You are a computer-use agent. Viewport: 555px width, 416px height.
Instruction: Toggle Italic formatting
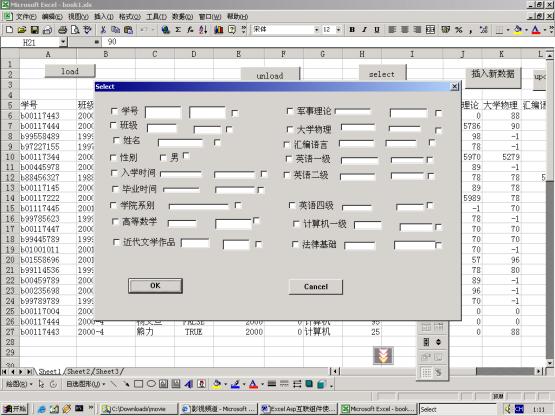point(364,30)
